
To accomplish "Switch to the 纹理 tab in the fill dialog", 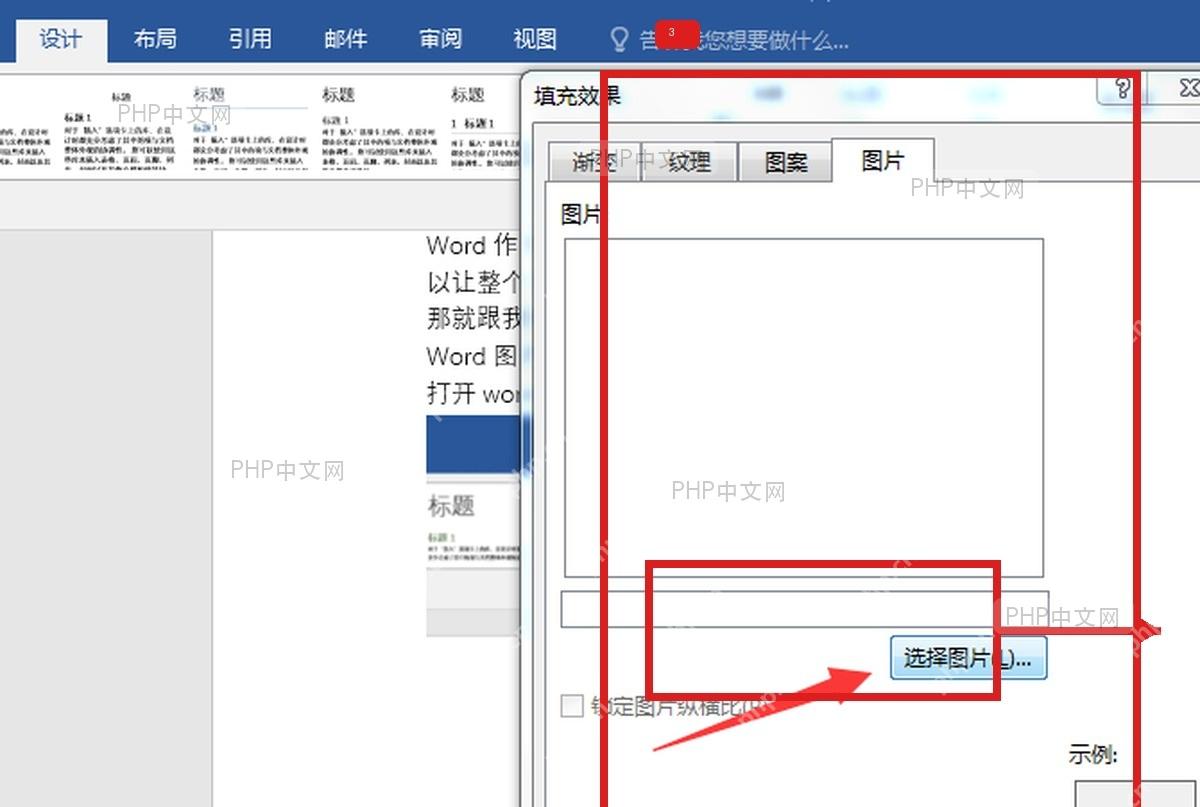I will pyautogui.click(x=689, y=162).
